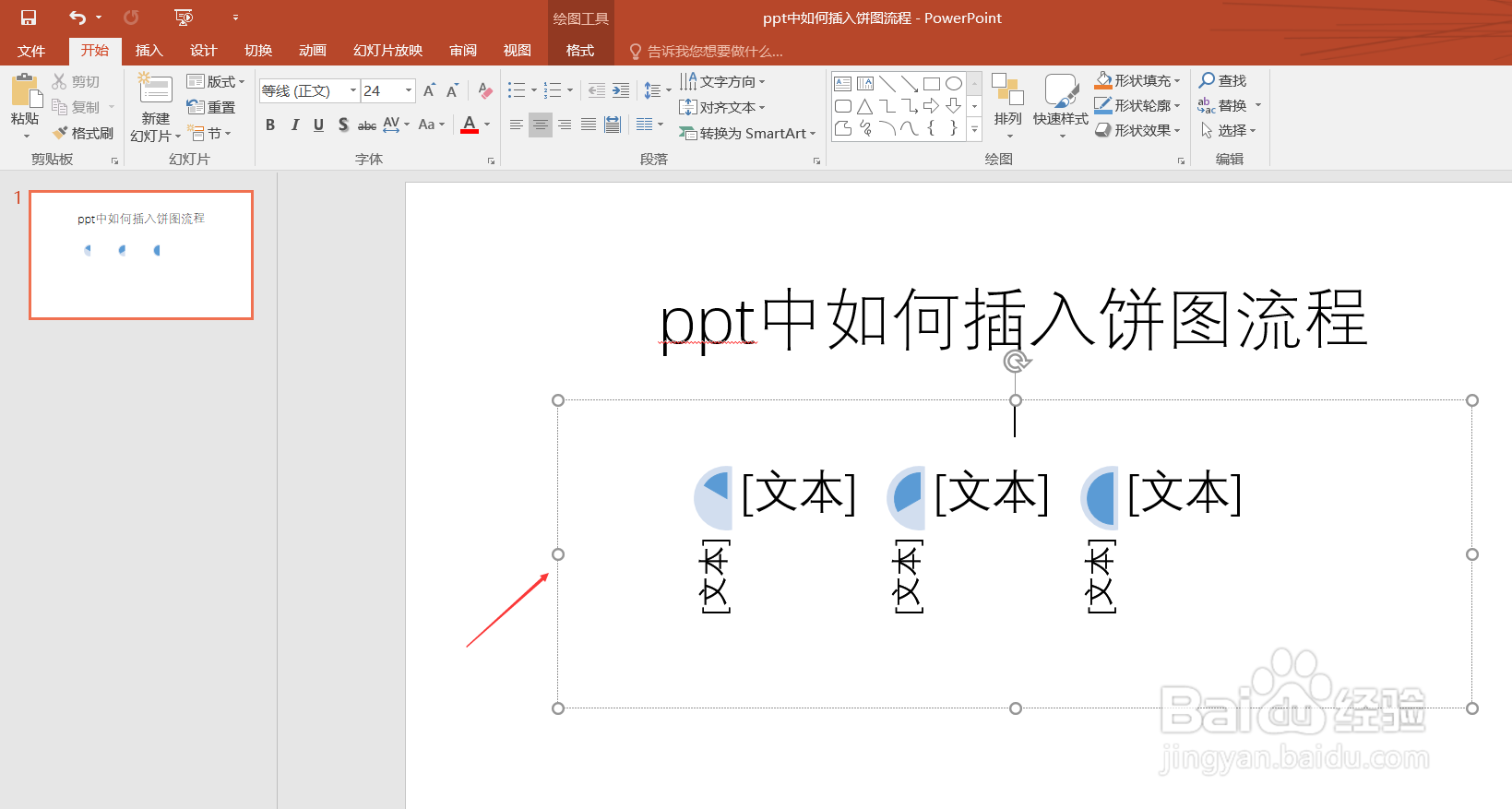Screen dimensions: 1512x809
Task: Click the New Slide (新建幻灯片) icon
Action: tap(155, 90)
